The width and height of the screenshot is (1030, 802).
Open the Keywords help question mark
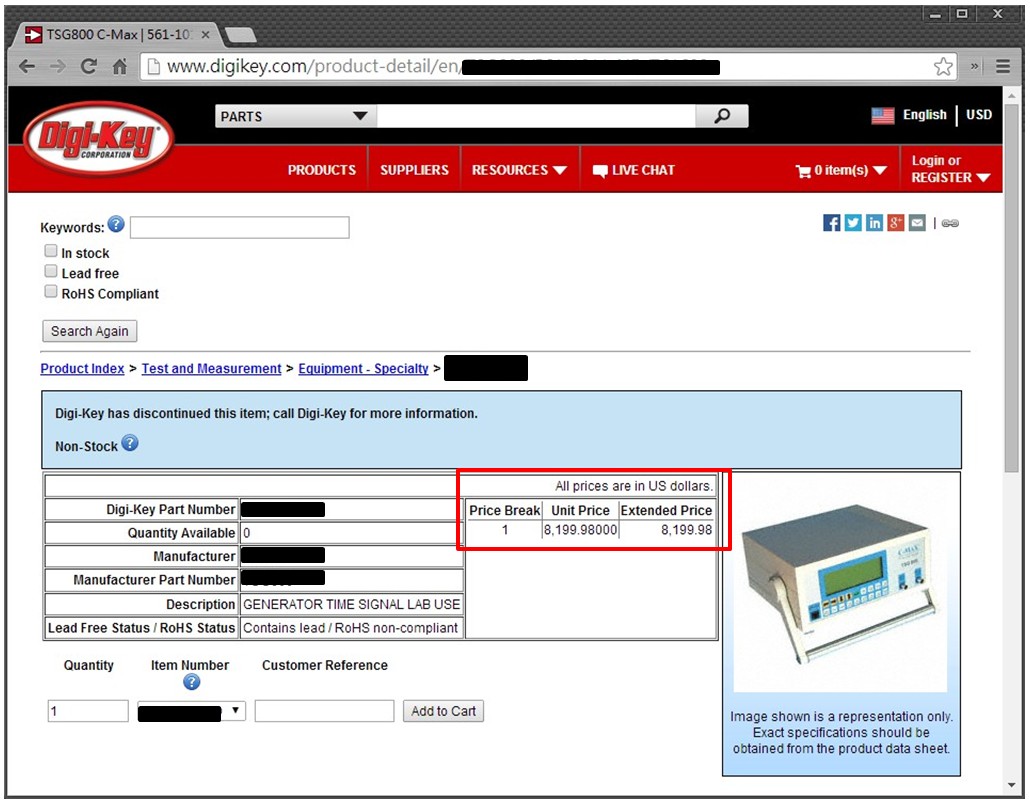(x=116, y=224)
